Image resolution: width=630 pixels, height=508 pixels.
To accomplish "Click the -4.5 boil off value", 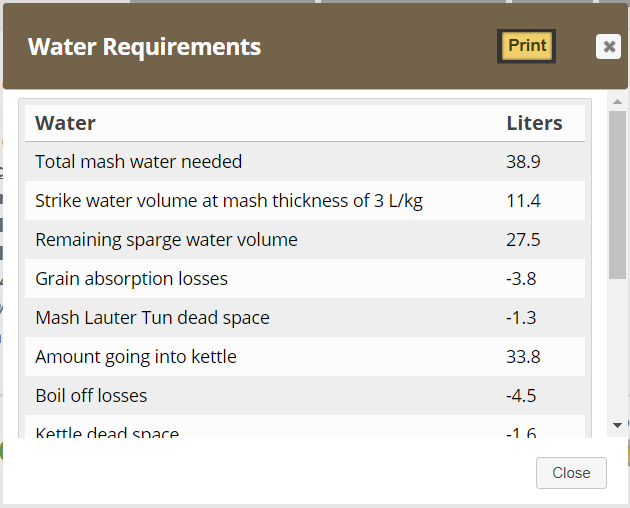I will tap(521, 395).
